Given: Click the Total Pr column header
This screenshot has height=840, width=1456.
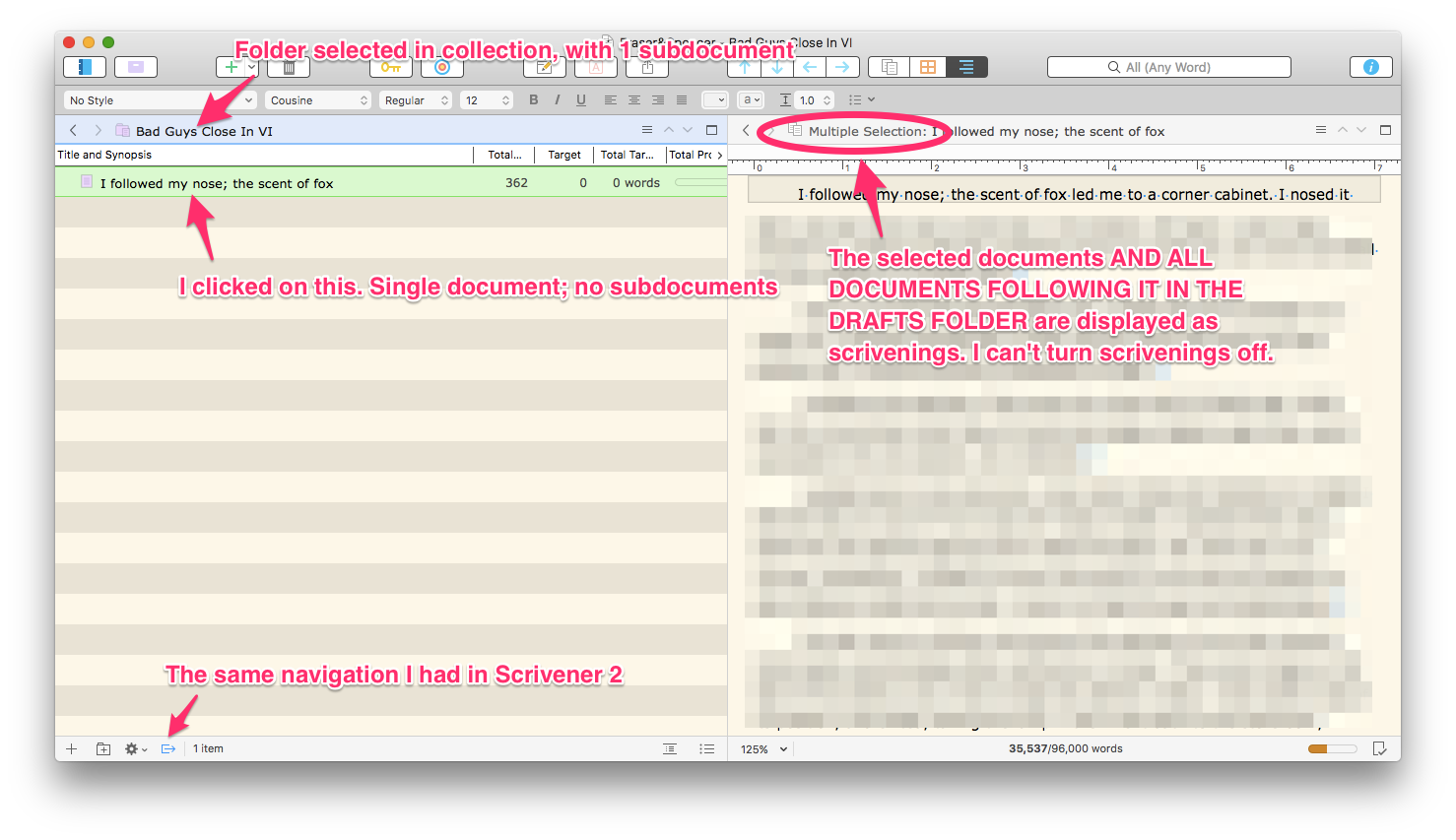Looking at the screenshot, I should point(691,155).
